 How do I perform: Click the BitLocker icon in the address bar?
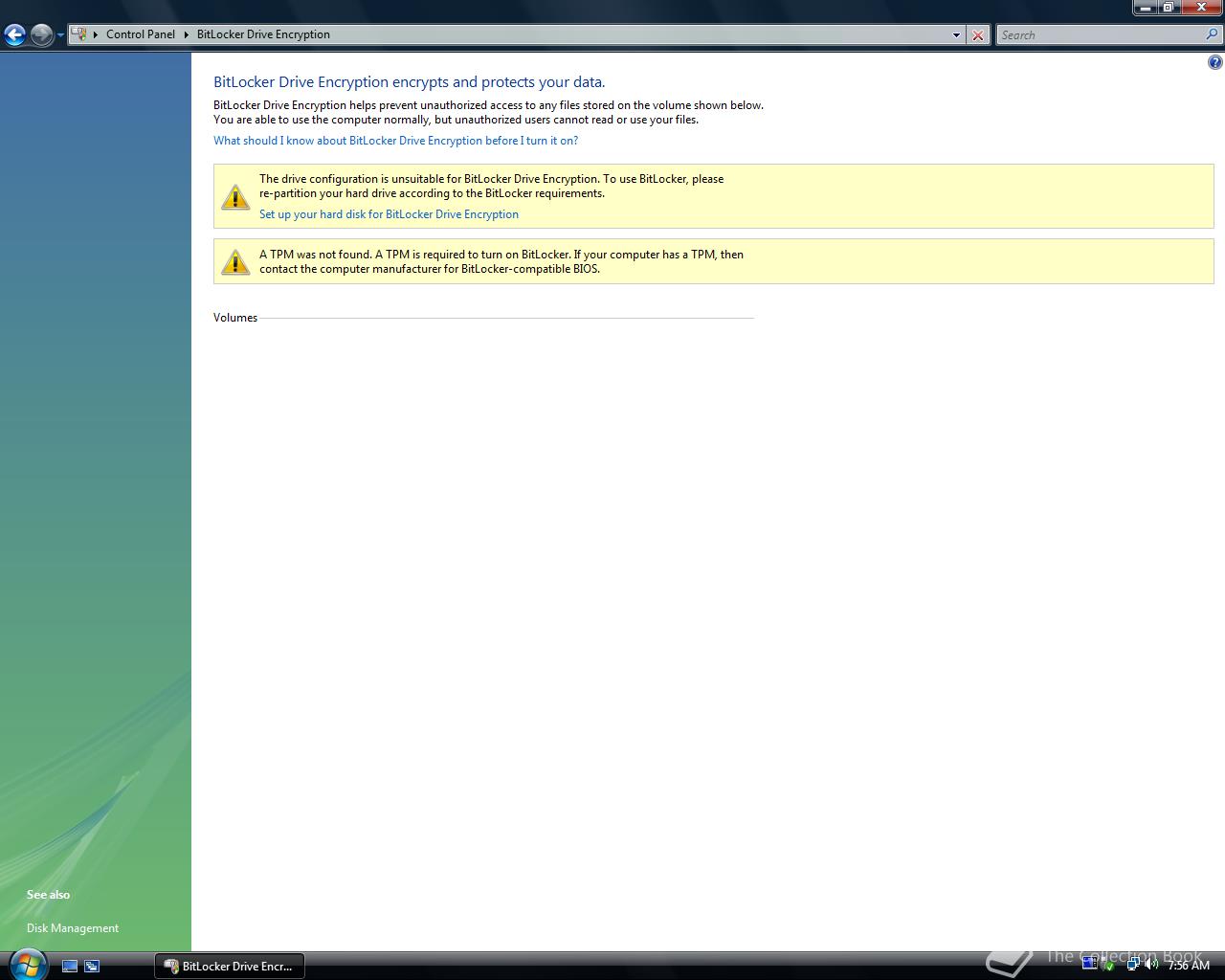[x=79, y=34]
